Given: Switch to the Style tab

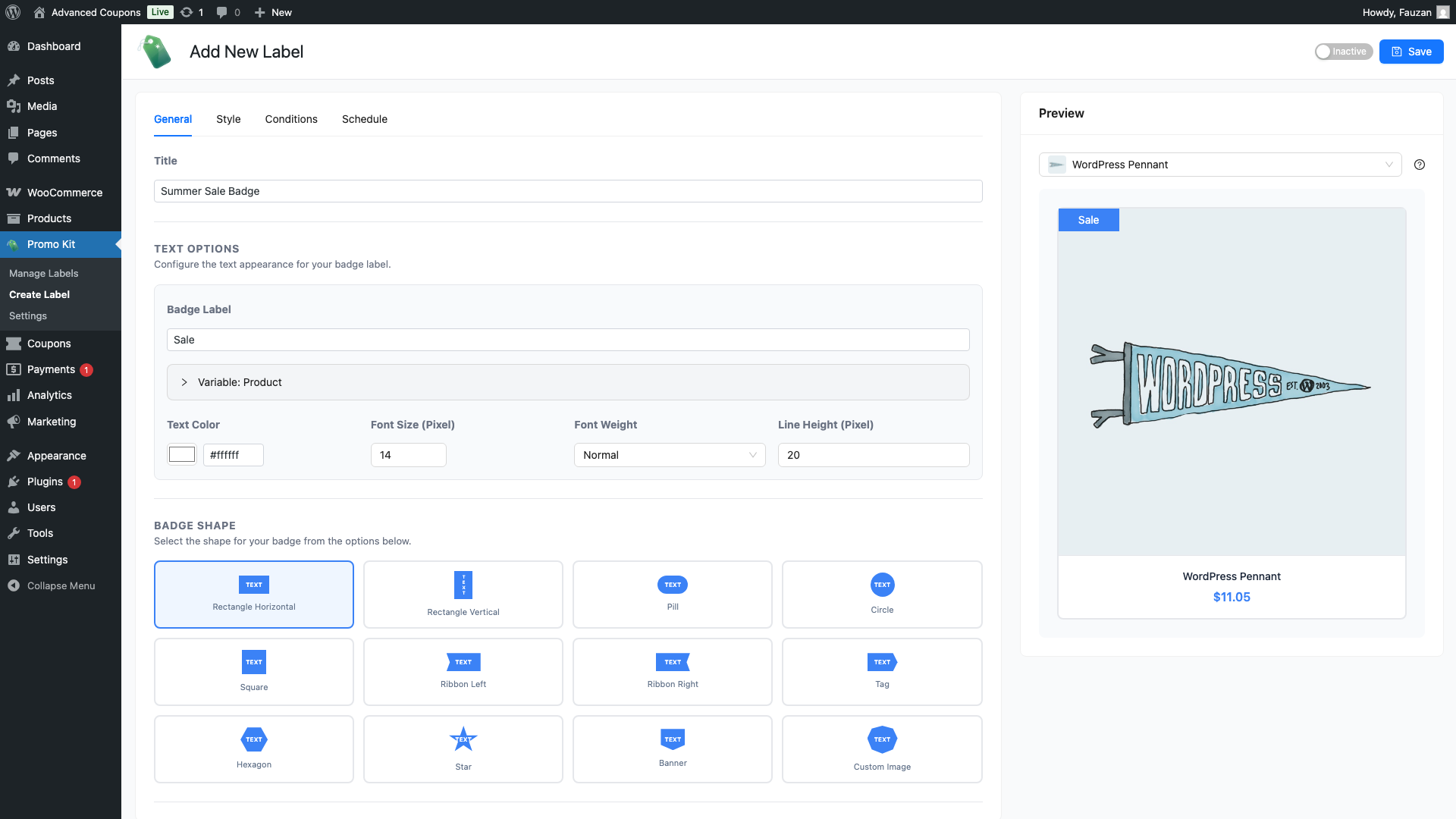Looking at the screenshot, I should tap(228, 119).
